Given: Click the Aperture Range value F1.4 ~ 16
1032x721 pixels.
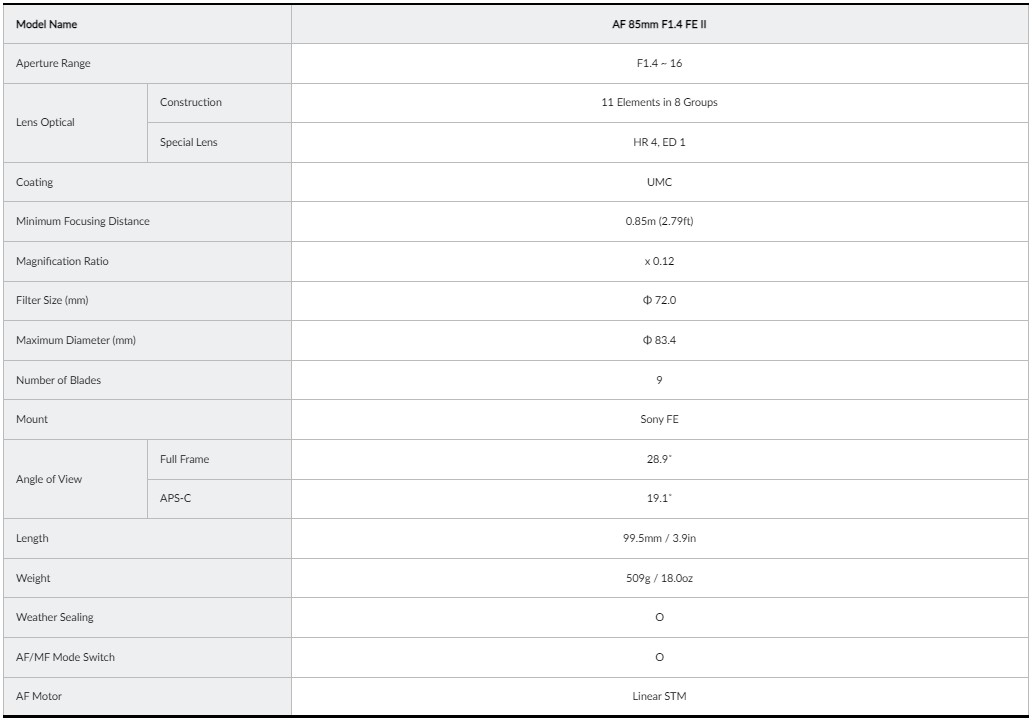Looking at the screenshot, I should click(659, 64).
